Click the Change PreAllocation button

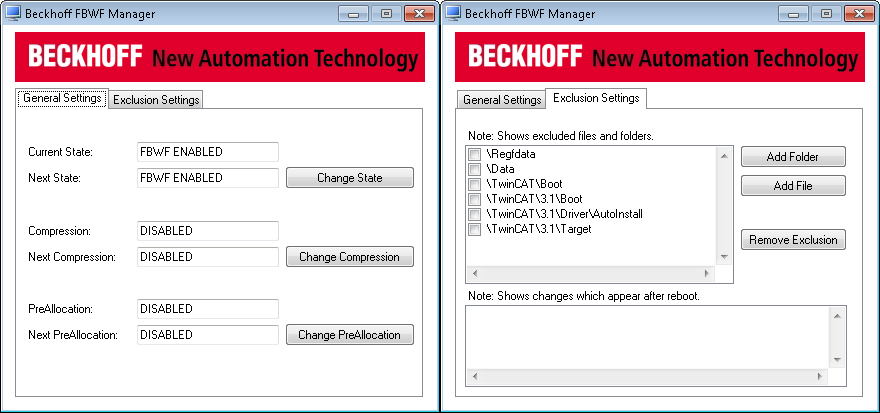coord(350,335)
